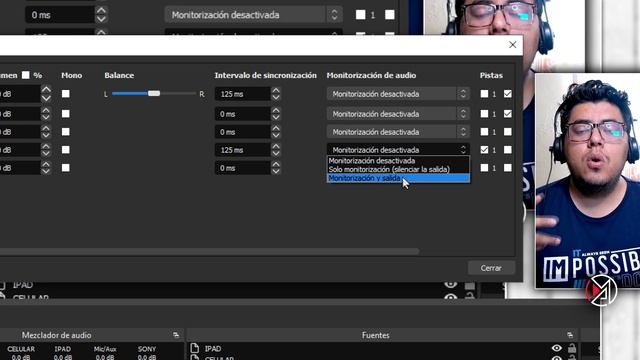The height and width of the screenshot is (360, 640).
Task: Click the 0 ms sync field in last row
Action: [x=243, y=168]
